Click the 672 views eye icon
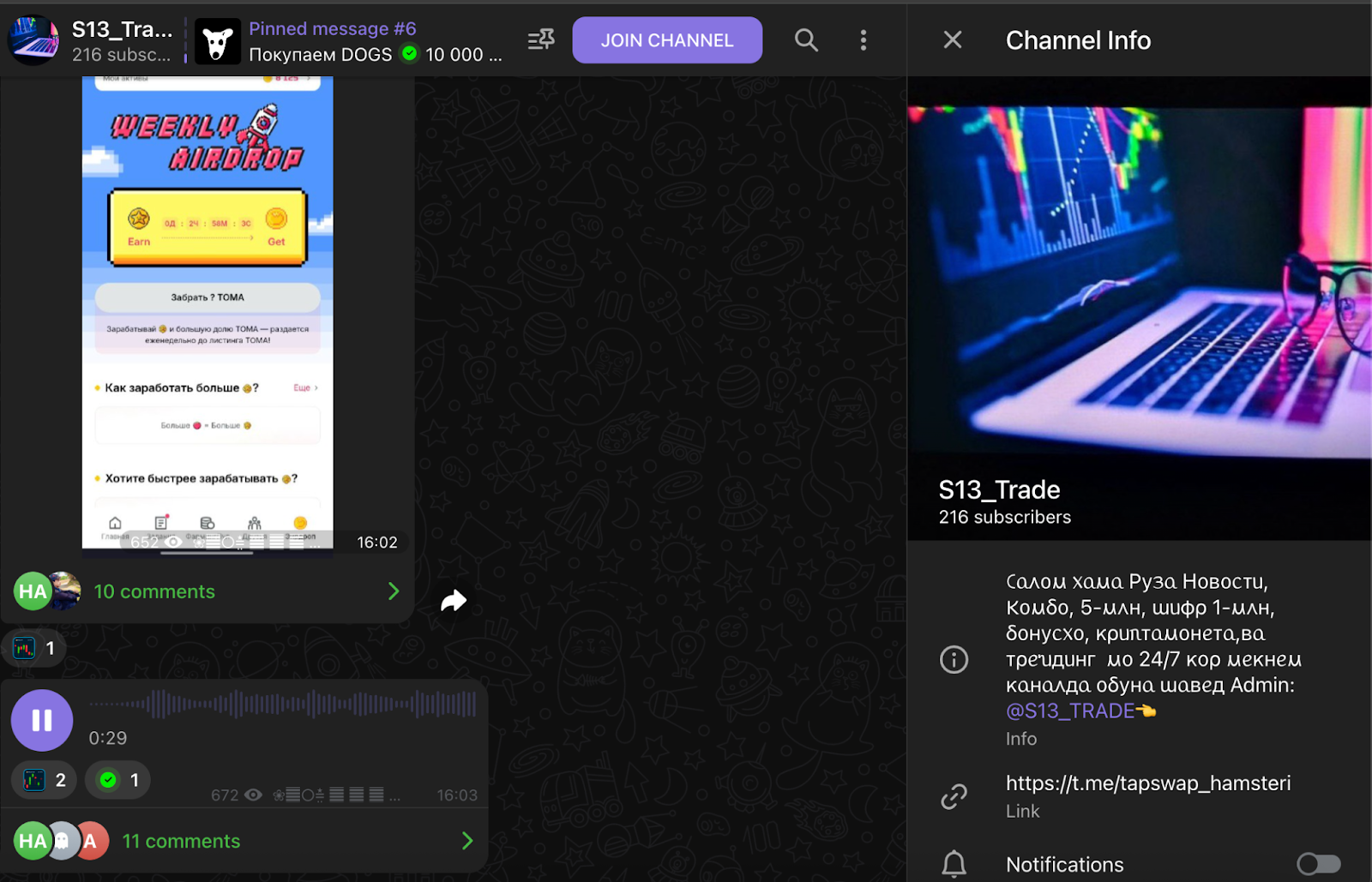1372x882 pixels. point(253,795)
